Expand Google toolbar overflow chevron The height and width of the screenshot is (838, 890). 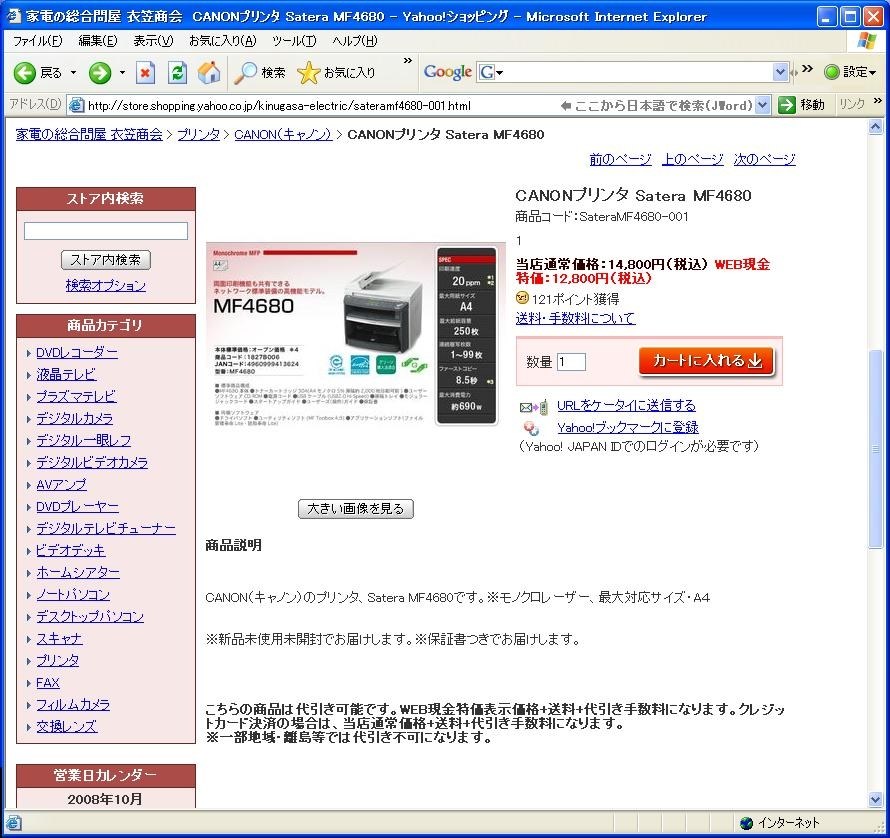[807, 69]
